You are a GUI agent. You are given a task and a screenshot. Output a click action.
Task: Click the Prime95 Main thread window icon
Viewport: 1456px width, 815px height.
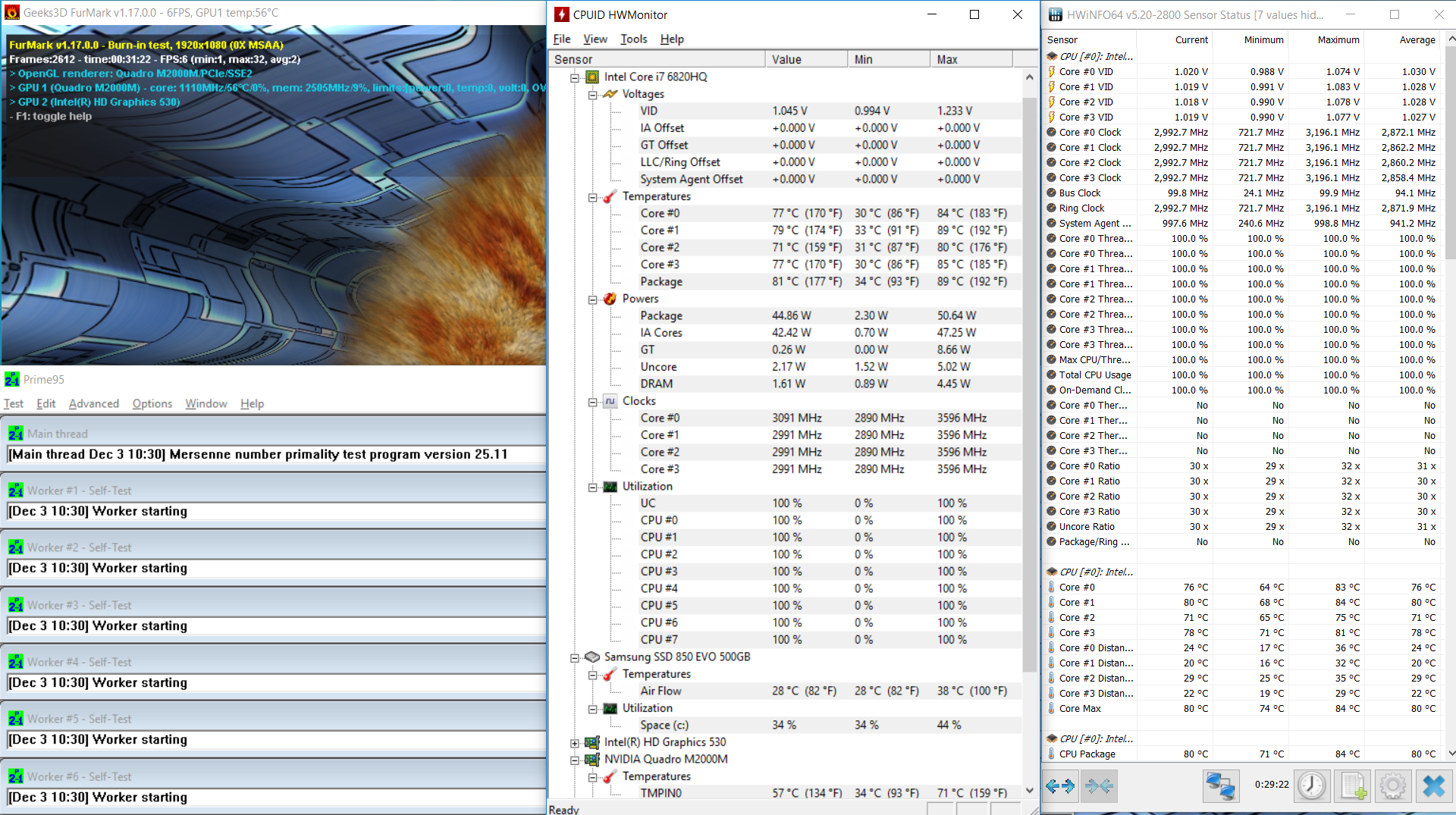coord(16,434)
